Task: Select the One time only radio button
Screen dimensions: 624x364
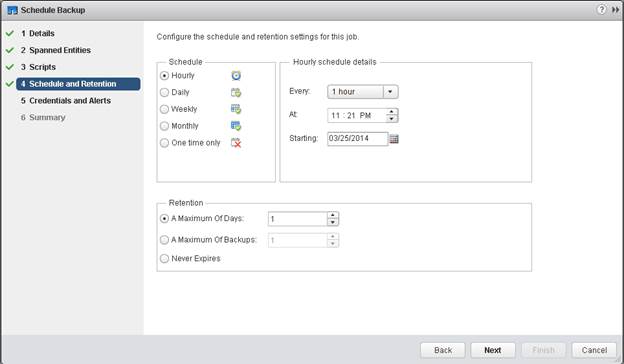Action: 164,143
